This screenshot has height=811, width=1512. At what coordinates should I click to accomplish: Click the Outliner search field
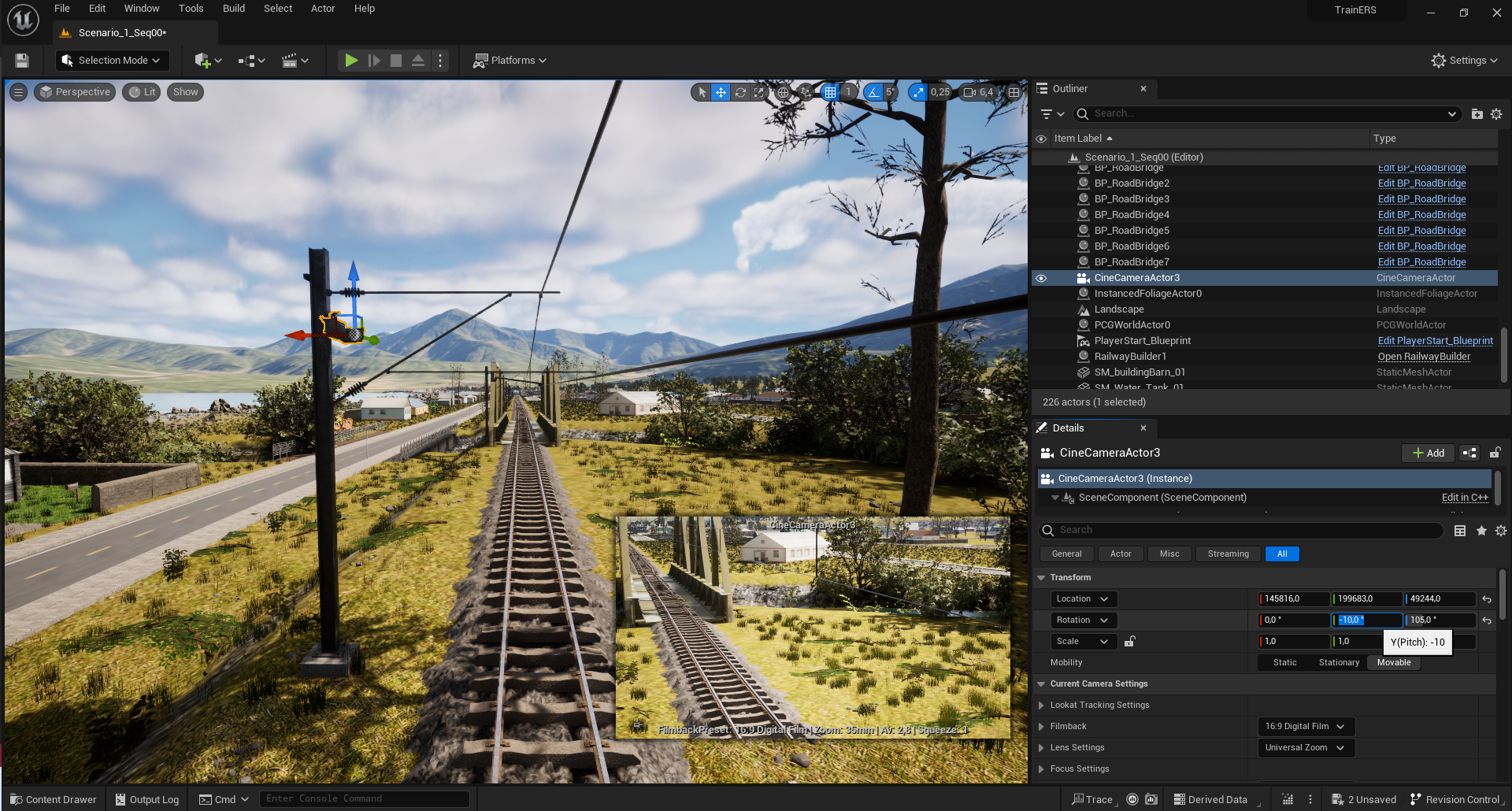[1268, 114]
